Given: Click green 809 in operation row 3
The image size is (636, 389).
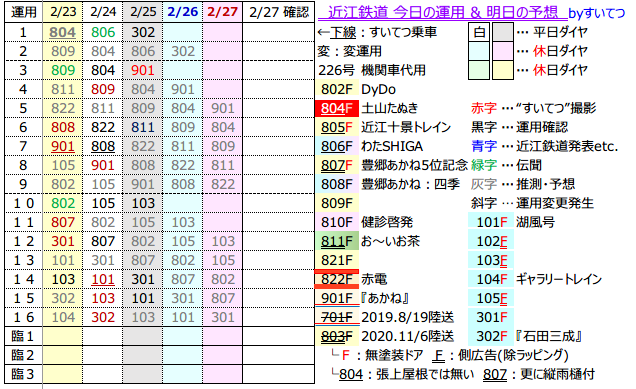Looking at the screenshot, I should pos(63,70).
